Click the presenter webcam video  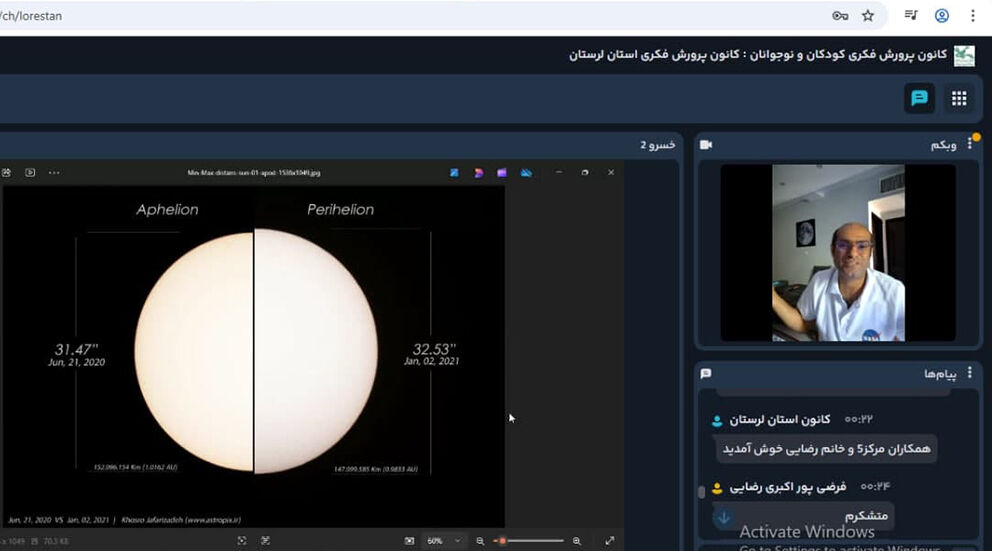pyautogui.click(x=838, y=252)
